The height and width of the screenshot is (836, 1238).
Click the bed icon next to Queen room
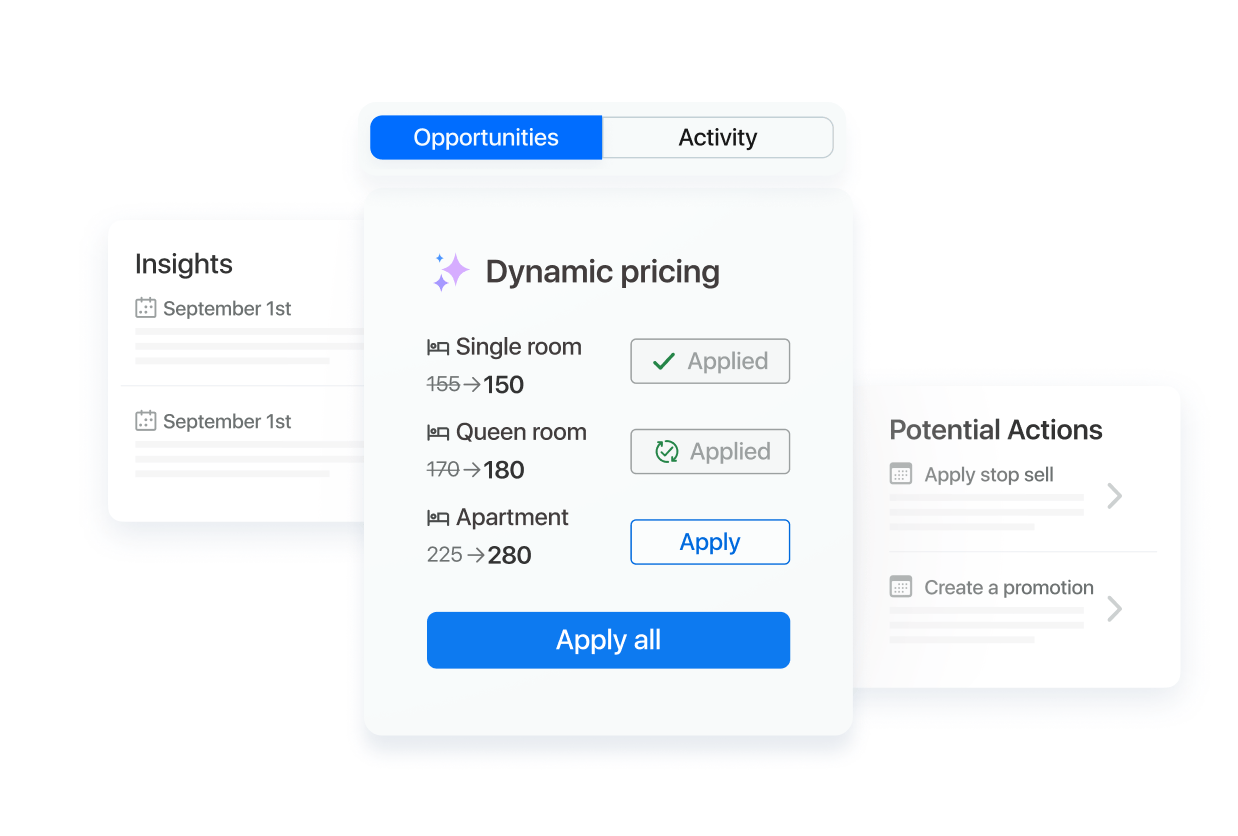[438, 433]
